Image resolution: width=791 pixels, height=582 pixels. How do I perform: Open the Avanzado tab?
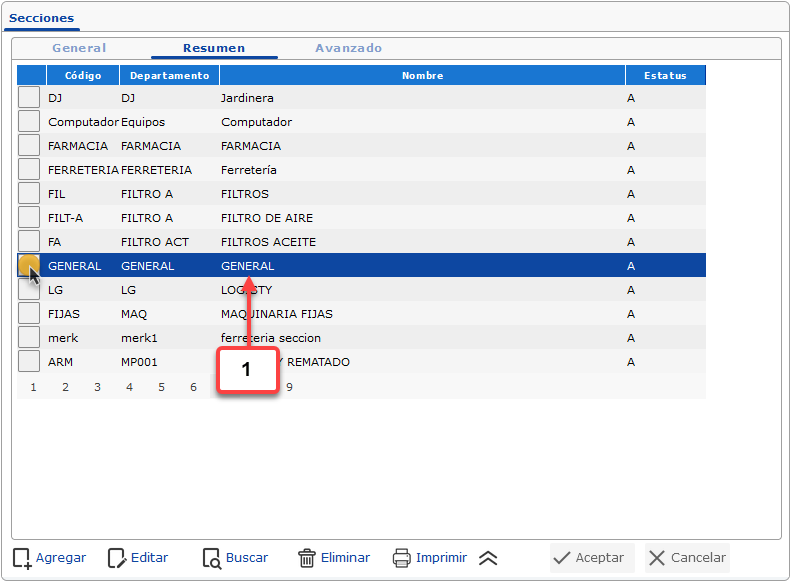(348, 48)
